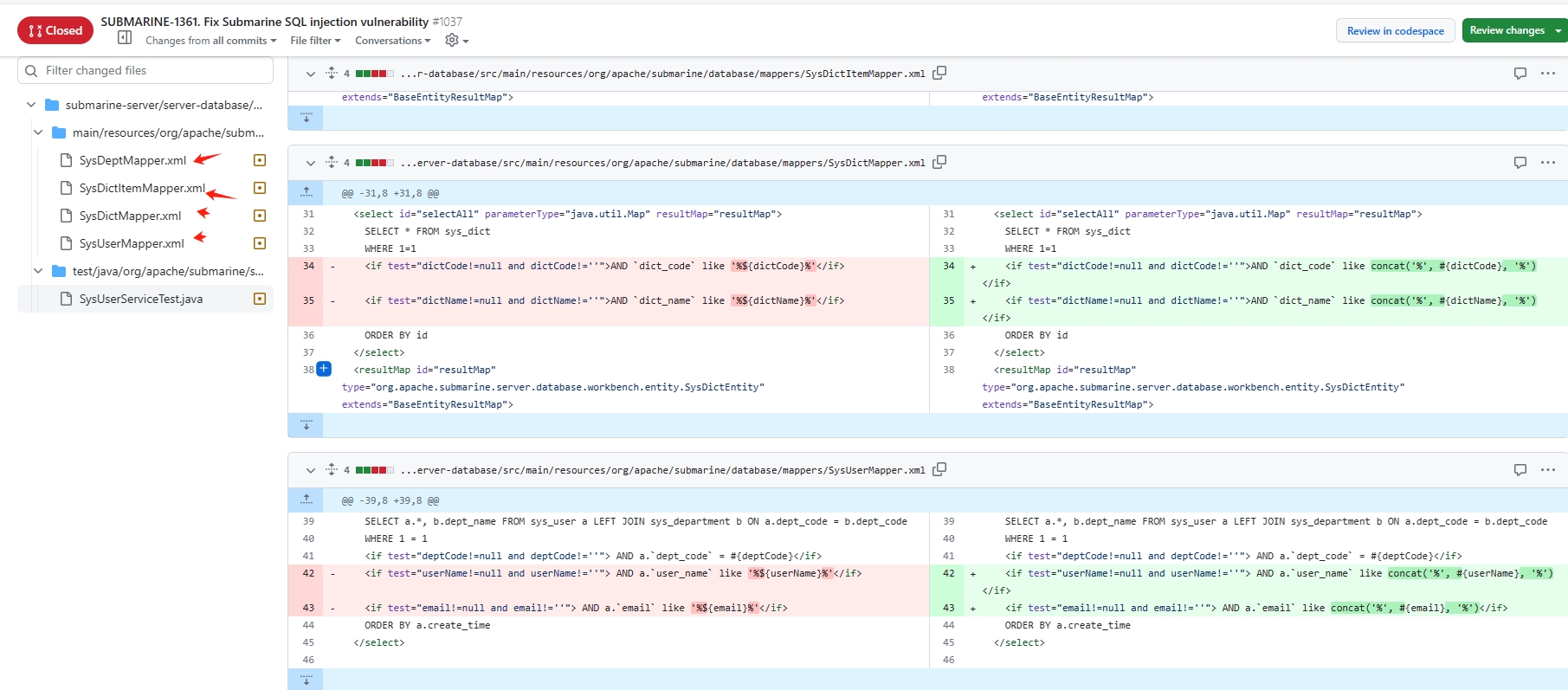Viewport: 1568px width, 690px height.
Task: Focus the Filter changed files field
Action: [154, 71]
